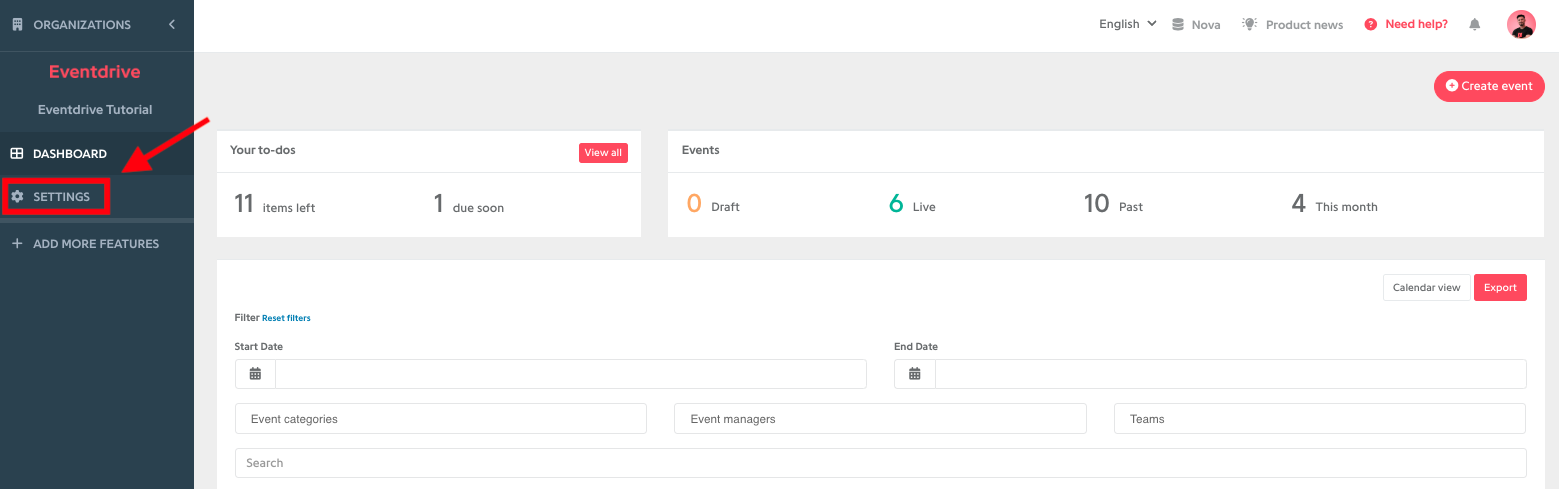Click the Search input field
This screenshot has height=489, width=1559.
tap(880, 463)
